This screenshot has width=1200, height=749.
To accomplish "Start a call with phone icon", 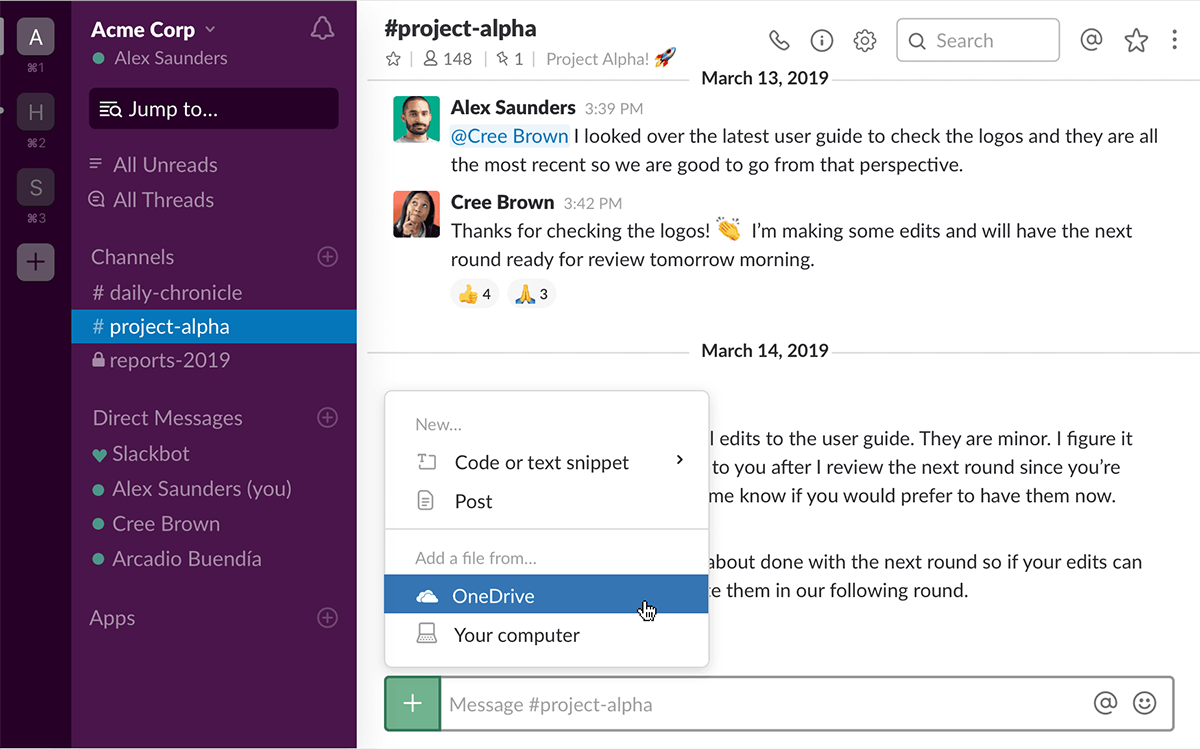I will click(778, 41).
